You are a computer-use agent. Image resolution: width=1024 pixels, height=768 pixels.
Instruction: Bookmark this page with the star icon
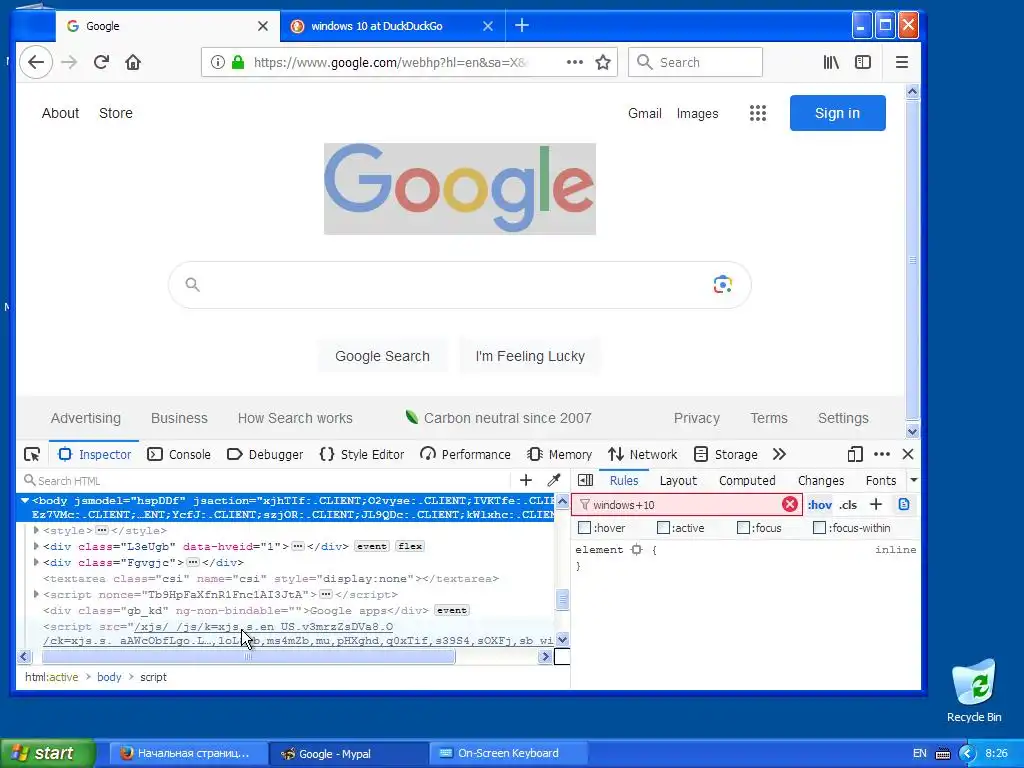coord(603,62)
